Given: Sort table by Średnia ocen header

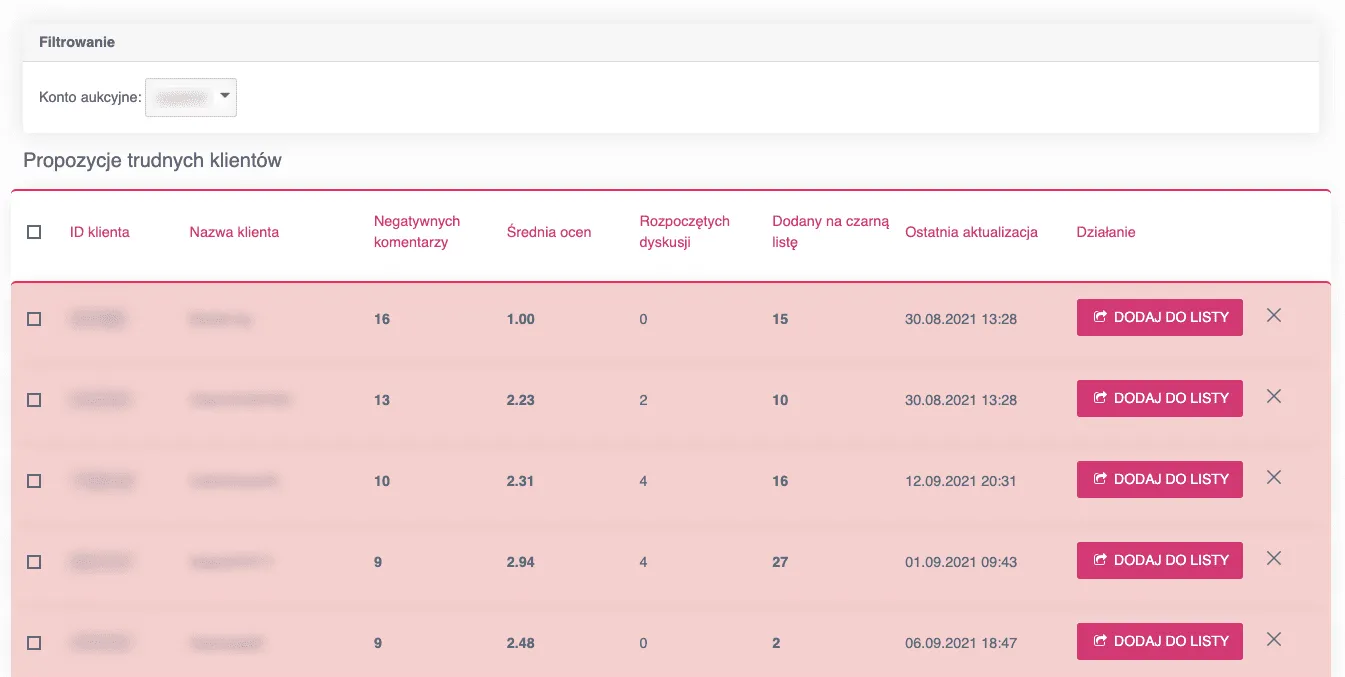Looking at the screenshot, I should click(x=549, y=232).
